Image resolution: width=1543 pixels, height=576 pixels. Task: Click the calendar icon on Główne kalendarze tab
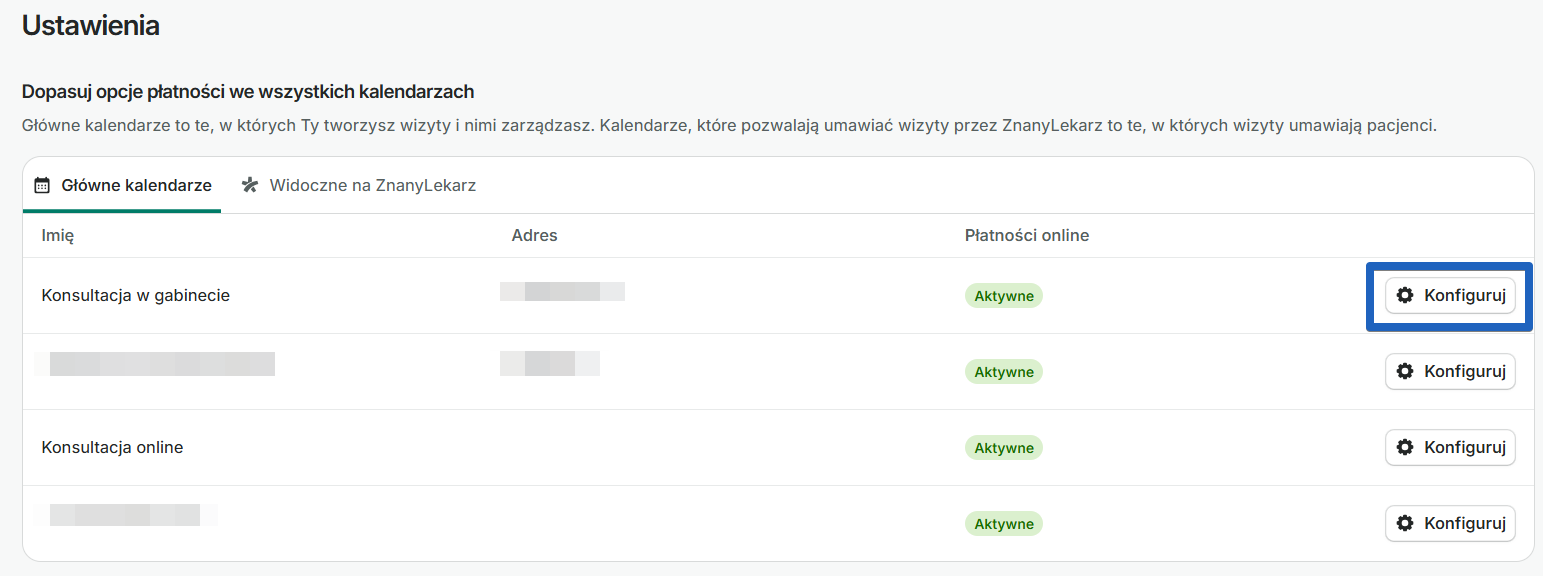coord(42,185)
